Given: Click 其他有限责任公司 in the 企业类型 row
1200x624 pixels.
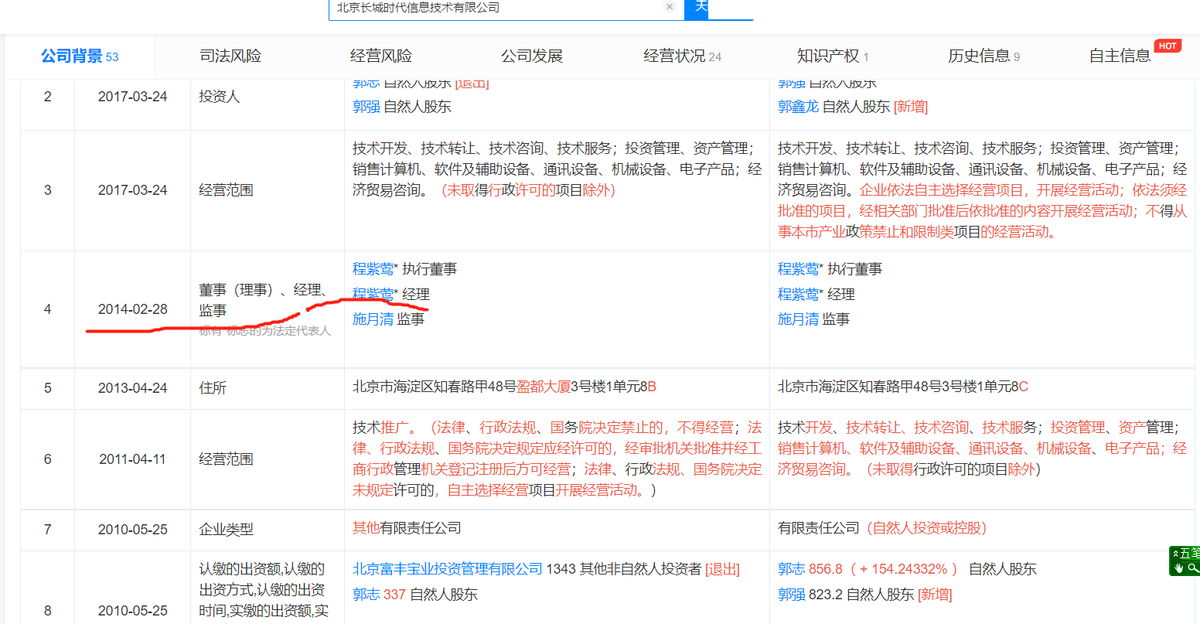Looking at the screenshot, I should pyautogui.click(x=407, y=527).
